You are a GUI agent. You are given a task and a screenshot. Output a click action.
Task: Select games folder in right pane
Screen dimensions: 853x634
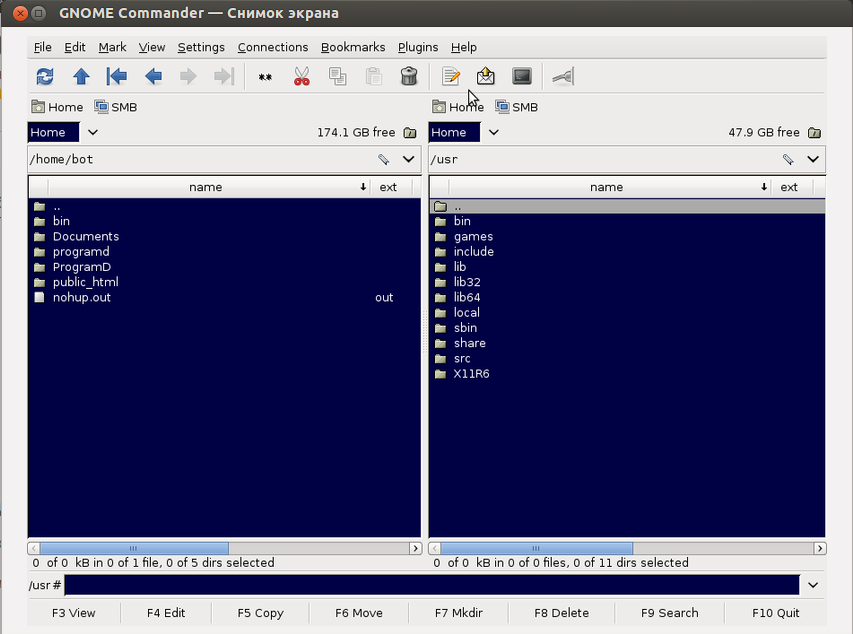627,236
